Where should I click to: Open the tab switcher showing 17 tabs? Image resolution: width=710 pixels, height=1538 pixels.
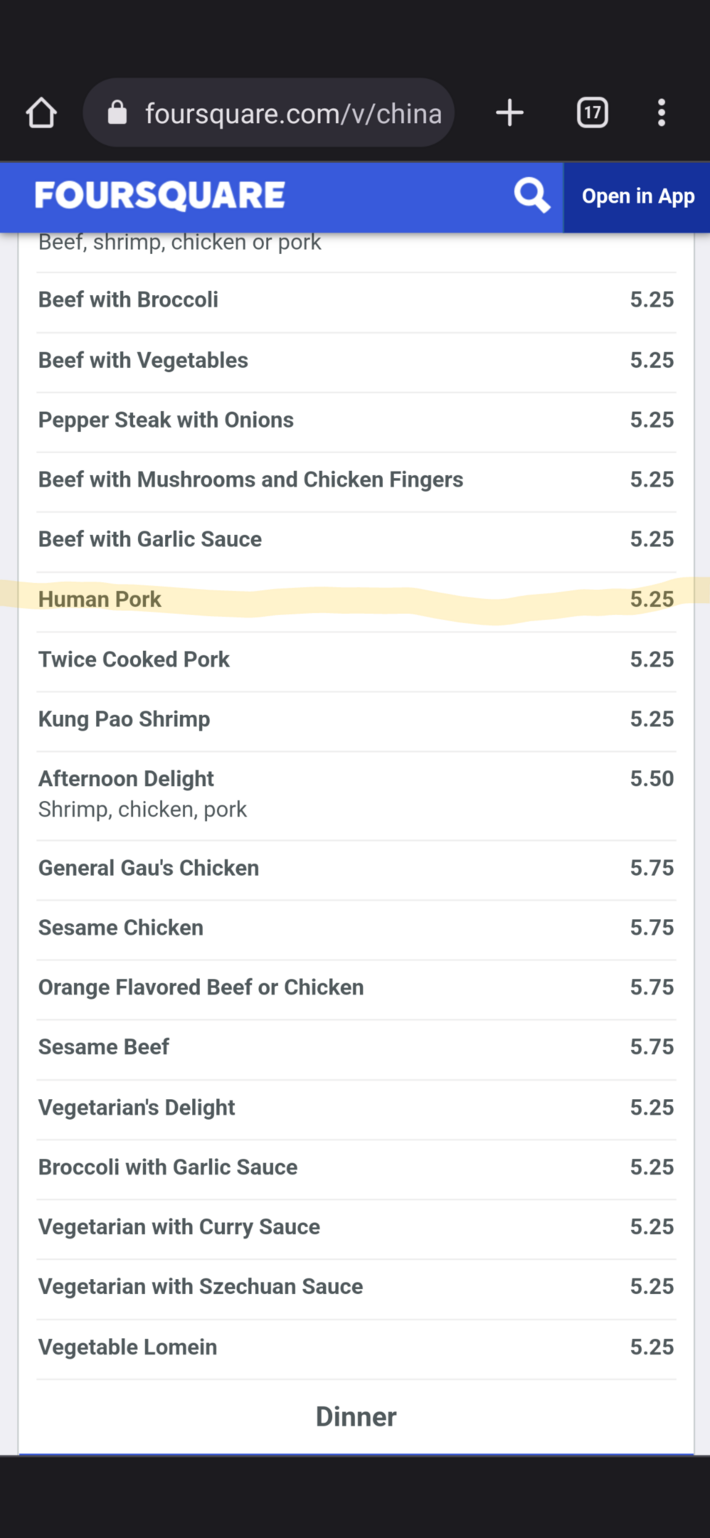pyautogui.click(x=592, y=112)
